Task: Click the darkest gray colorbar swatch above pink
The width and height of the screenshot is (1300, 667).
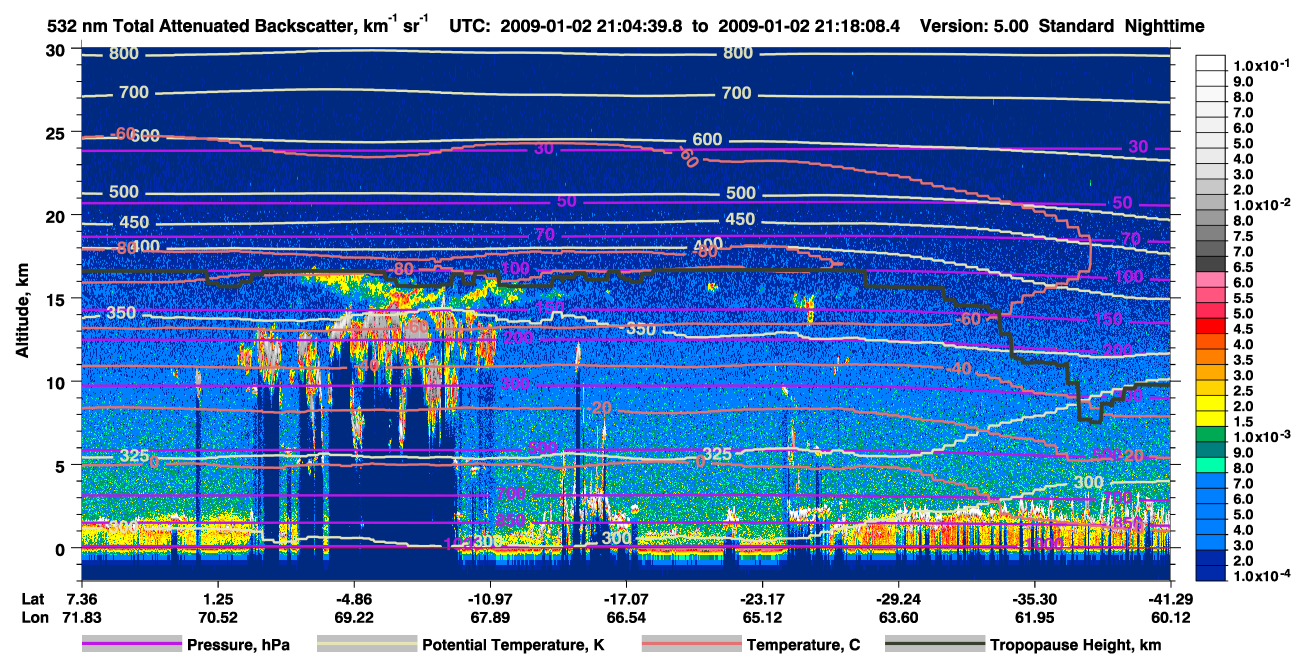Action: (x=1211, y=264)
